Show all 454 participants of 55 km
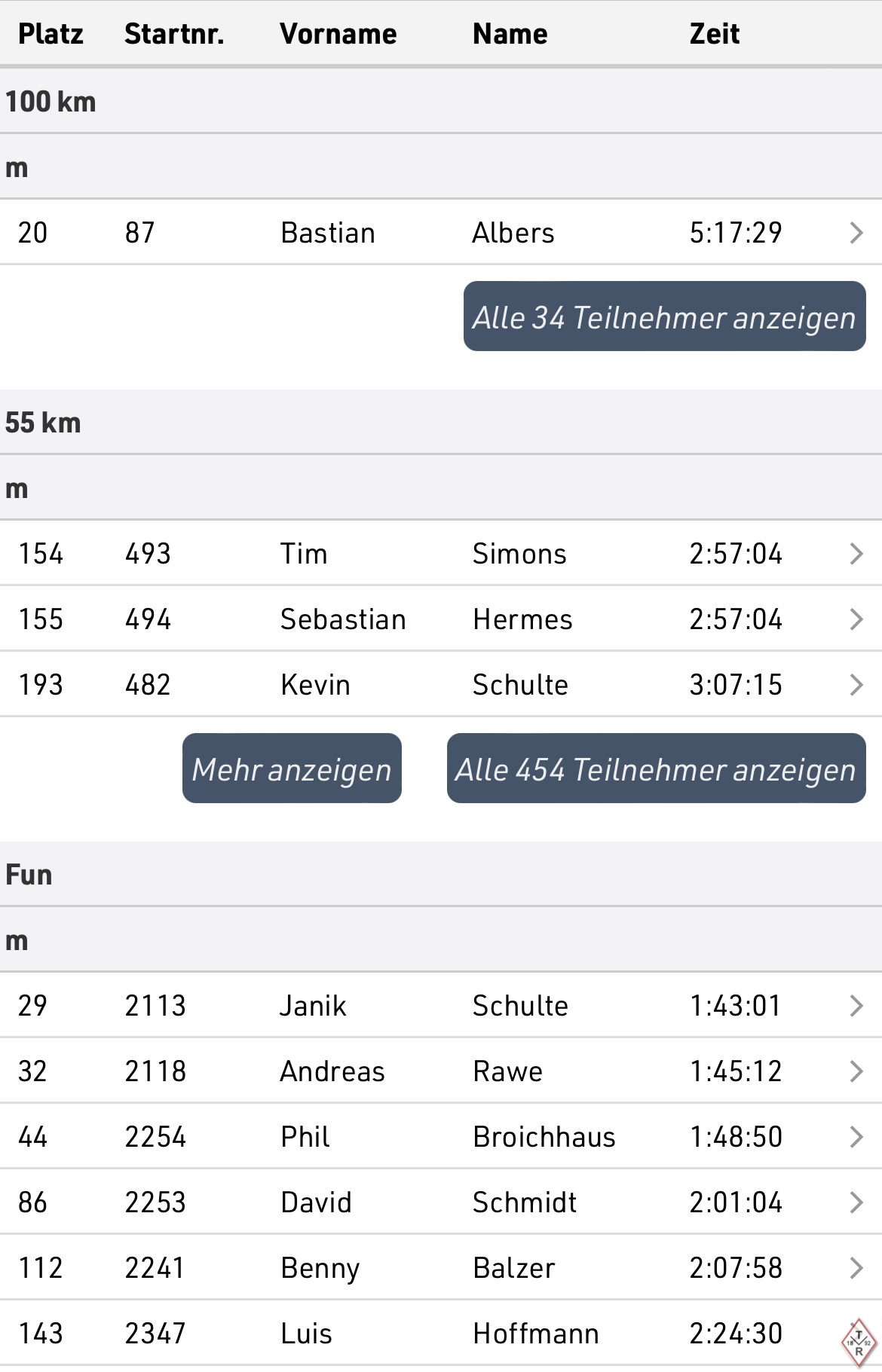Screen dimensions: 882x1372 (x=656, y=769)
